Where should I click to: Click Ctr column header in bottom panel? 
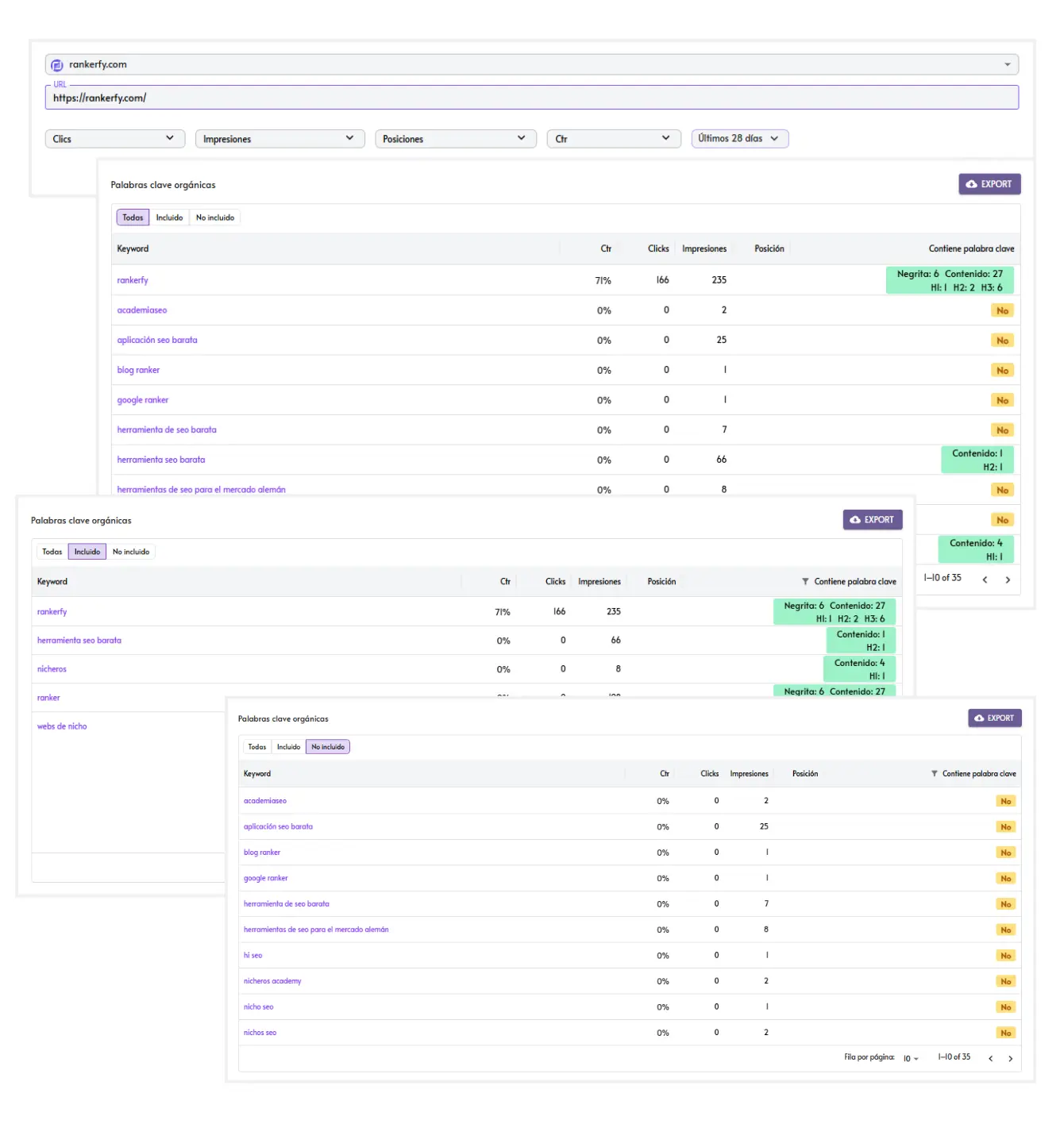point(665,774)
